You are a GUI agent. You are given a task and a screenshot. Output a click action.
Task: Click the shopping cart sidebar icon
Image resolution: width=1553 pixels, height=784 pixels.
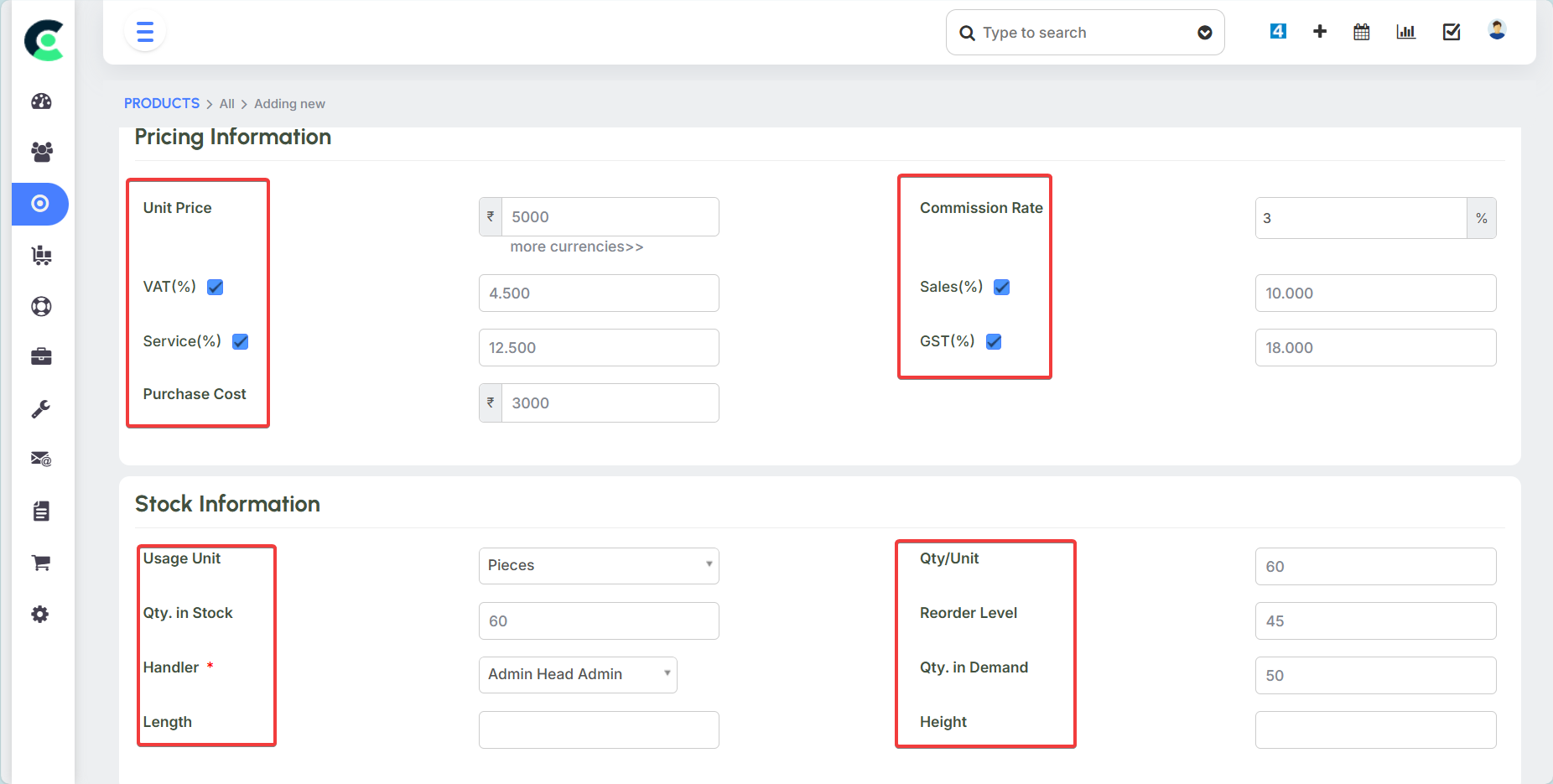coord(41,563)
